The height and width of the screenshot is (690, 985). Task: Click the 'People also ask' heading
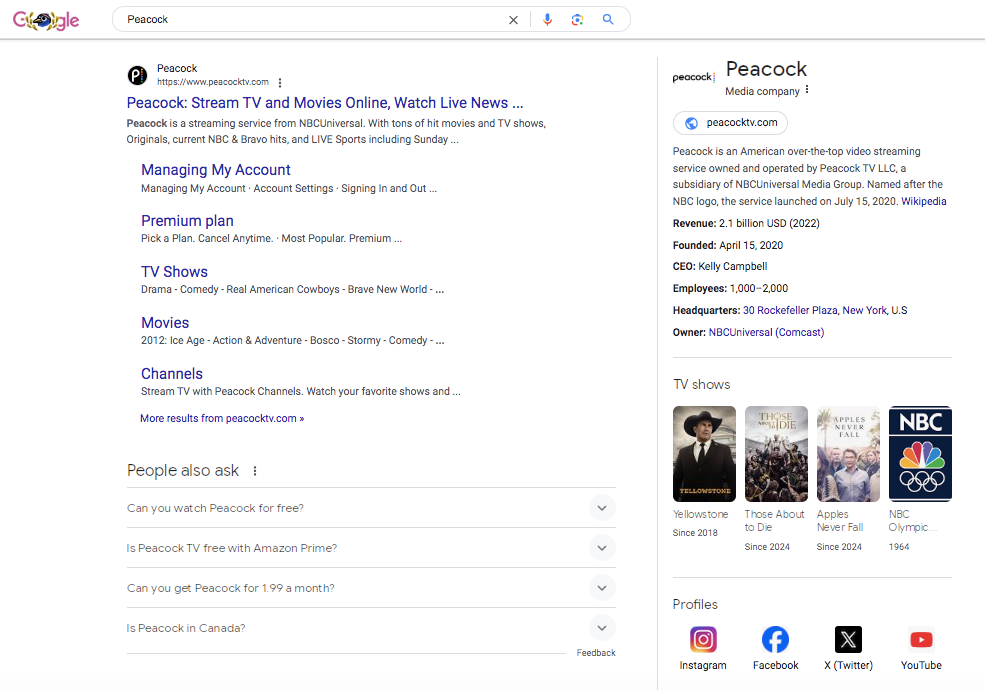coord(183,470)
